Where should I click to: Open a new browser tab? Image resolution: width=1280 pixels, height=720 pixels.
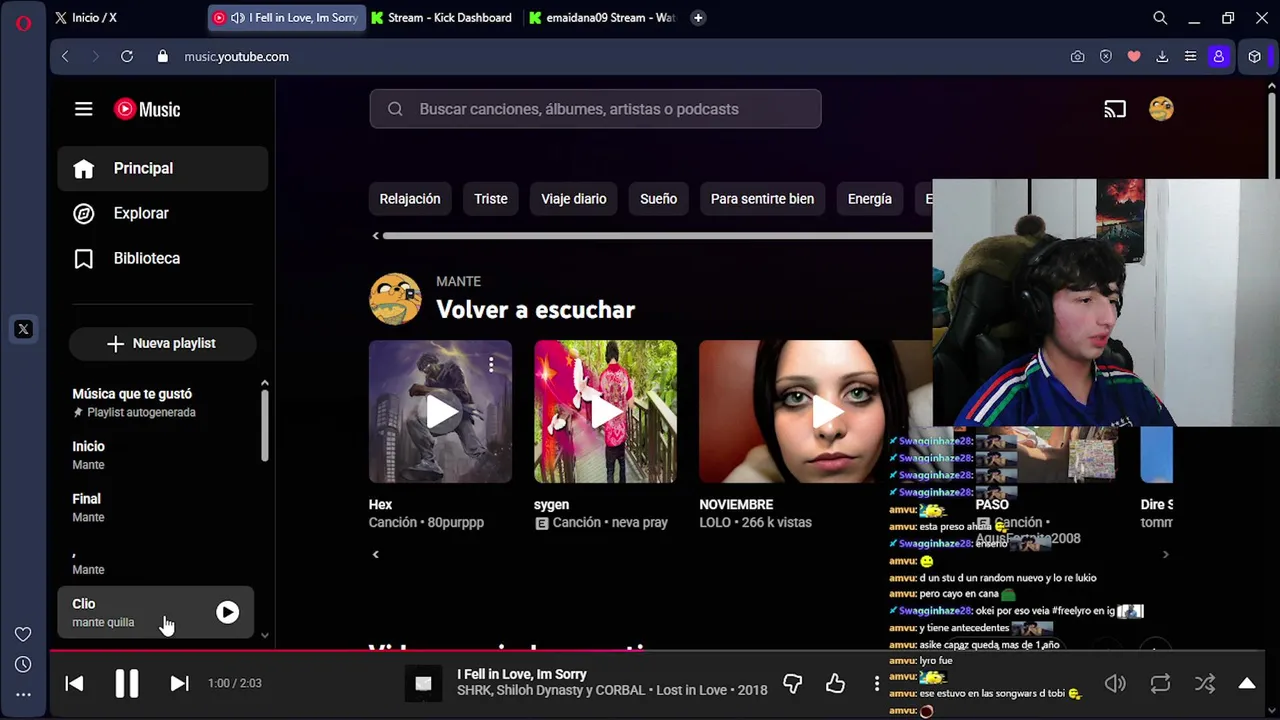pos(698,18)
